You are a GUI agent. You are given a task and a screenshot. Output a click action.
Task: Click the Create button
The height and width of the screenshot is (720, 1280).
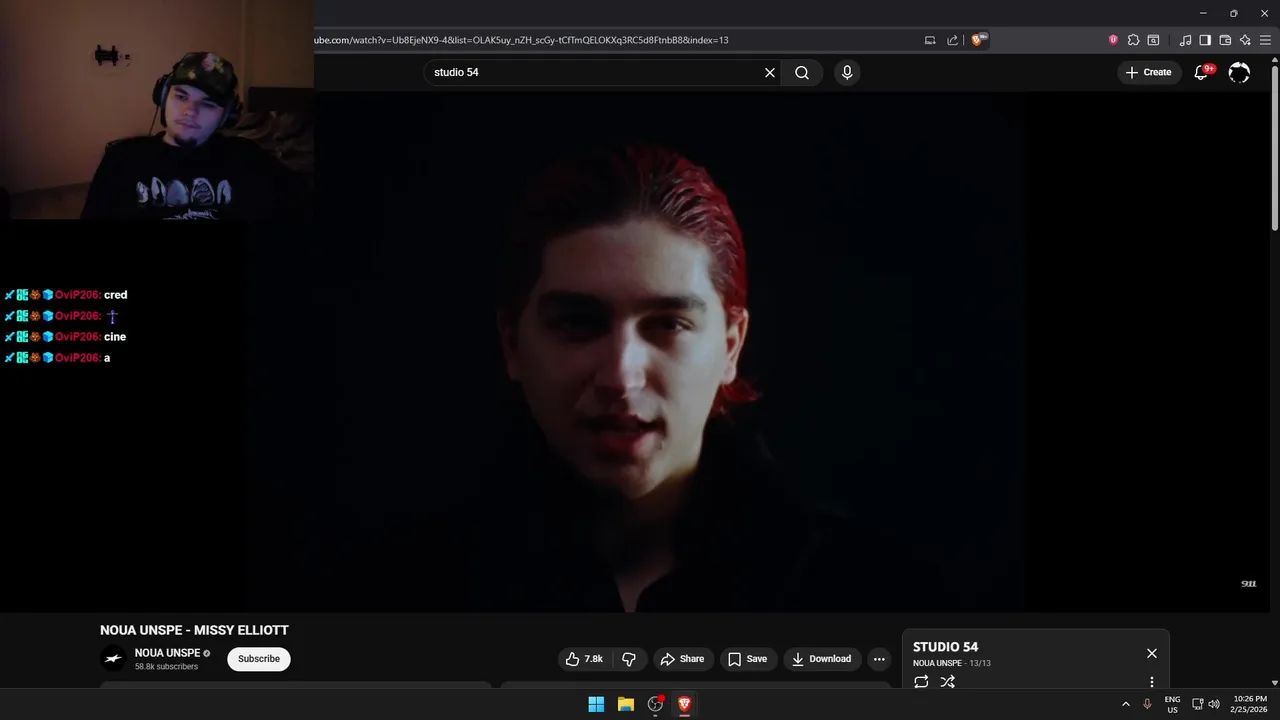coord(1148,72)
